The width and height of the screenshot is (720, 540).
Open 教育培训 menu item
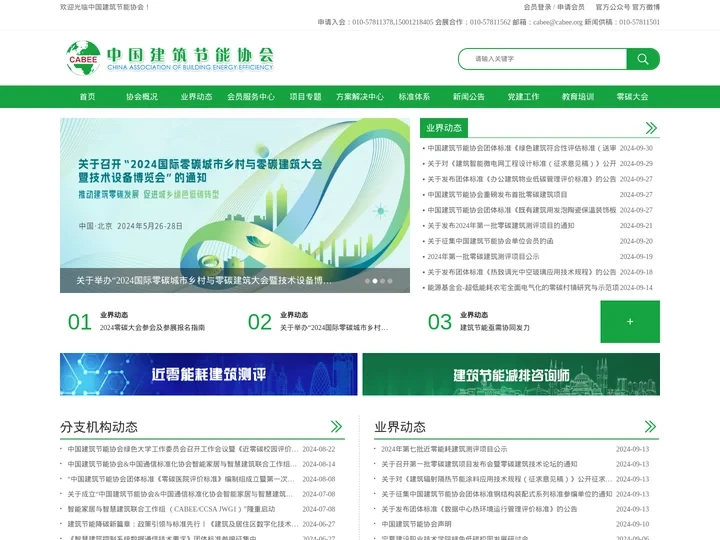[578, 96]
